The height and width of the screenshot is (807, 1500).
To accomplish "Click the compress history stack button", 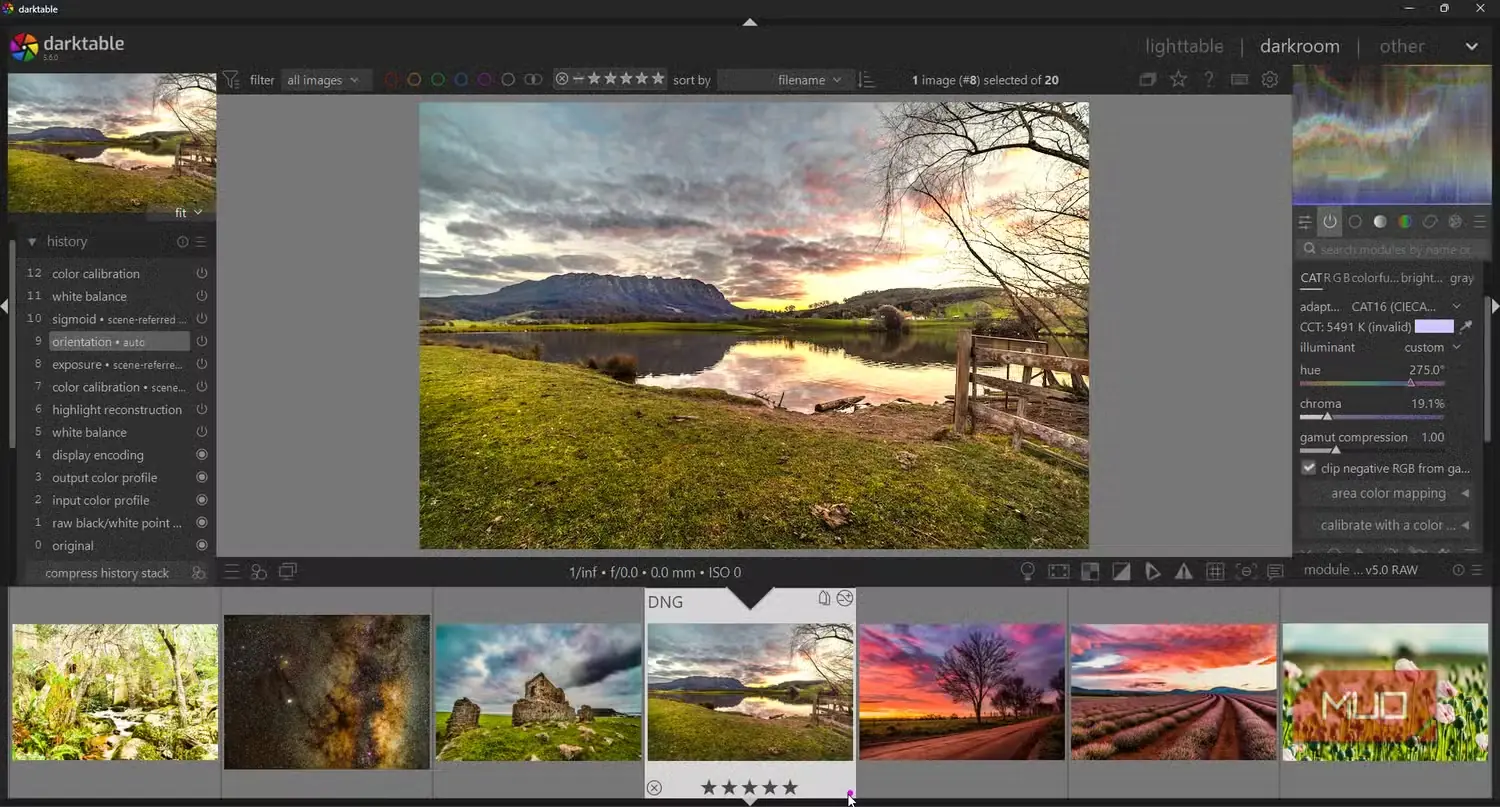I will pyautogui.click(x=107, y=573).
